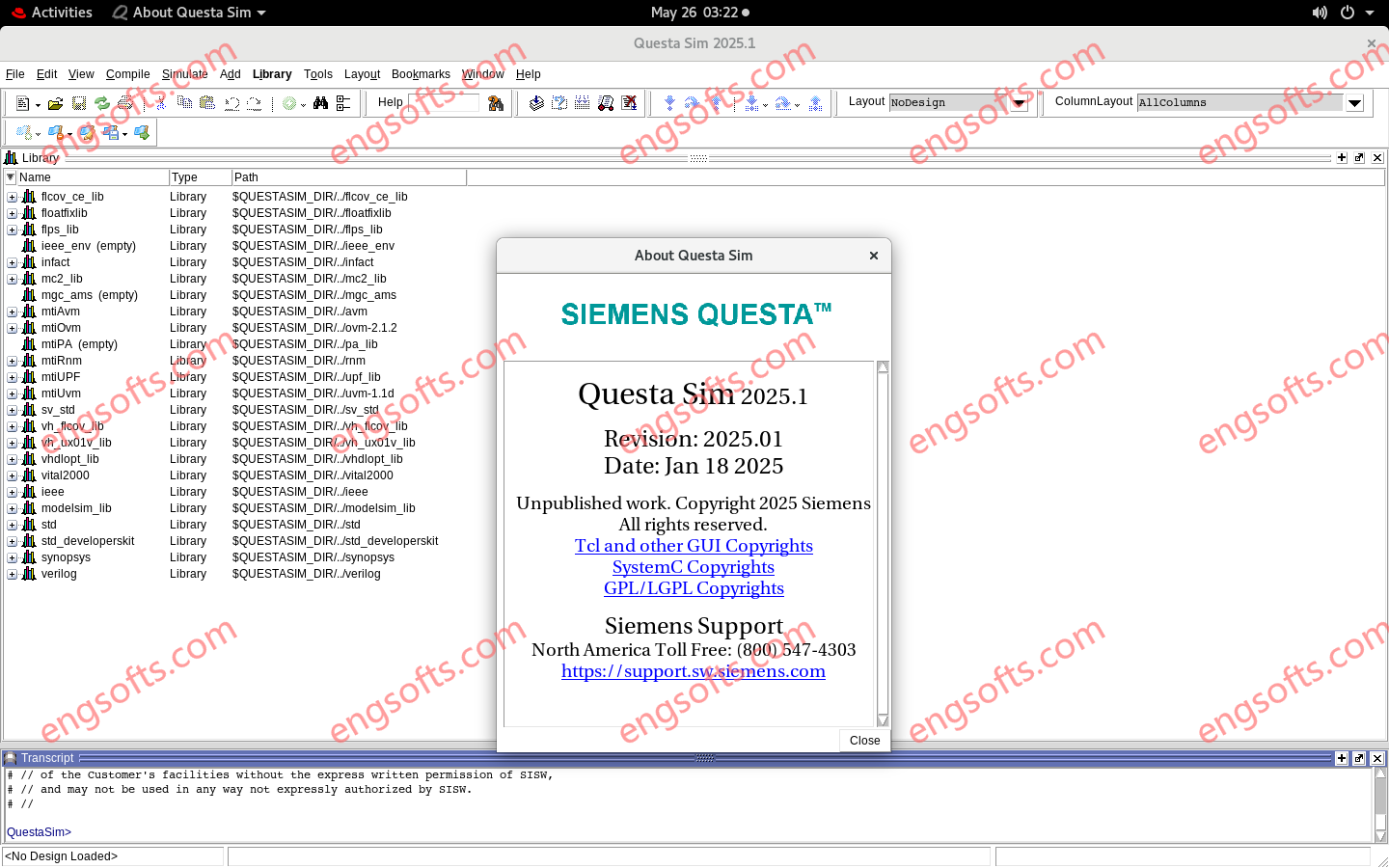
Task: Click the Path column header in Library
Action: [349, 177]
